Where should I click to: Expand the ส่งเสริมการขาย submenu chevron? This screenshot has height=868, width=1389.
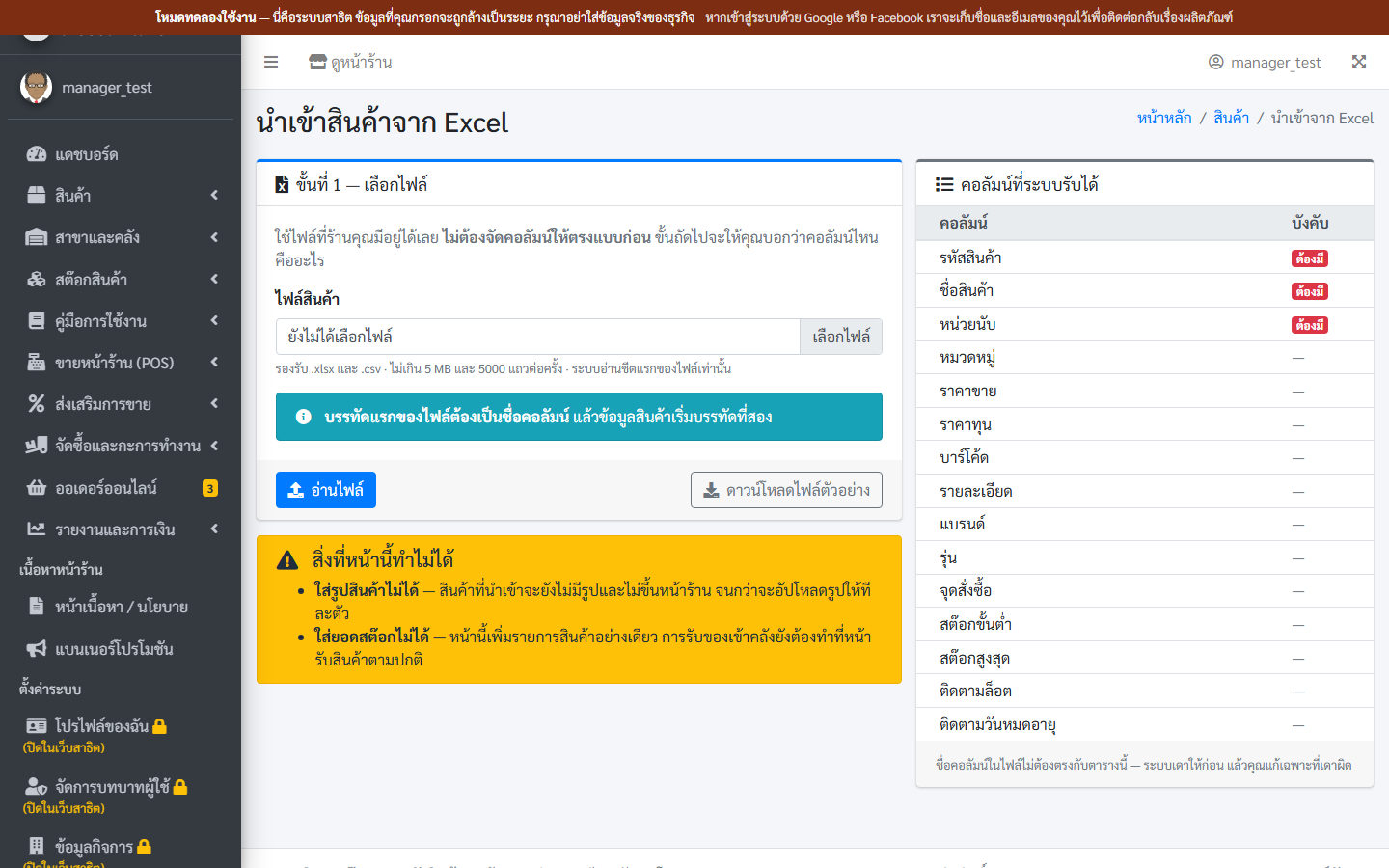tap(214, 404)
